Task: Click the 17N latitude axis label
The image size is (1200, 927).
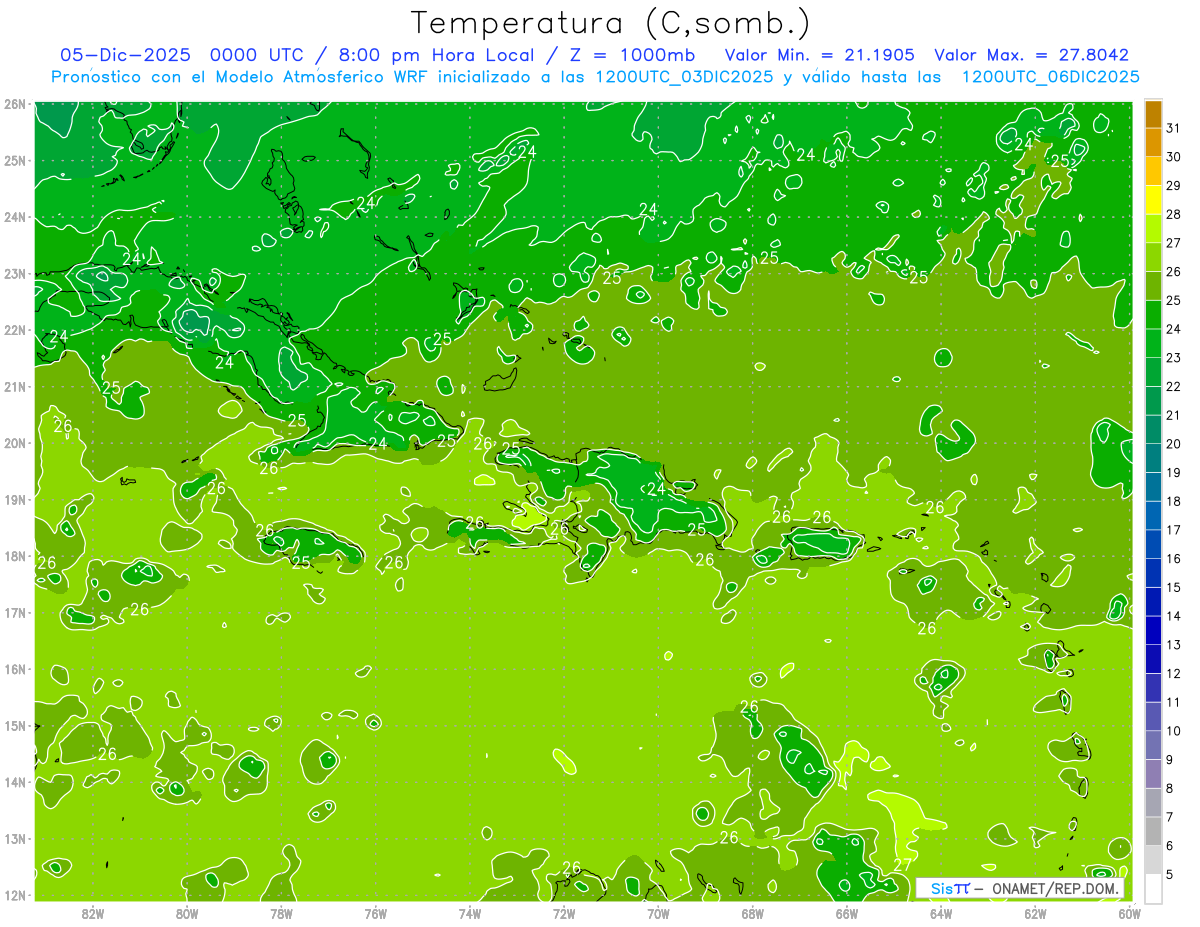Action: click(15, 612)
